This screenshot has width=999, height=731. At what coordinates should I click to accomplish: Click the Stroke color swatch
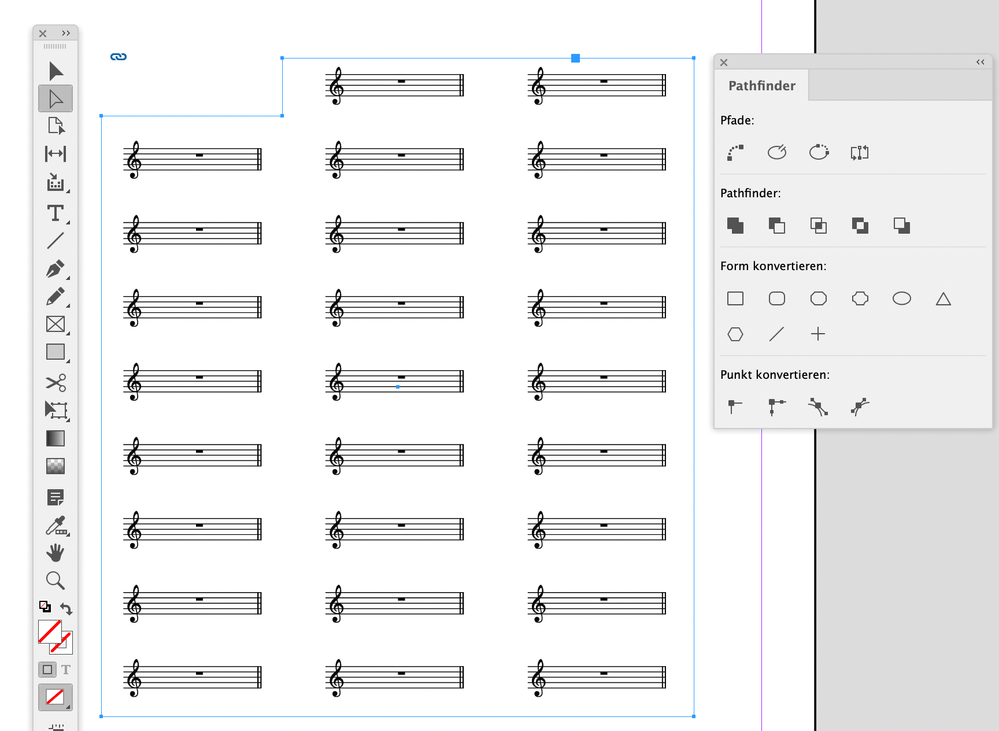click(x=64, y=645)
